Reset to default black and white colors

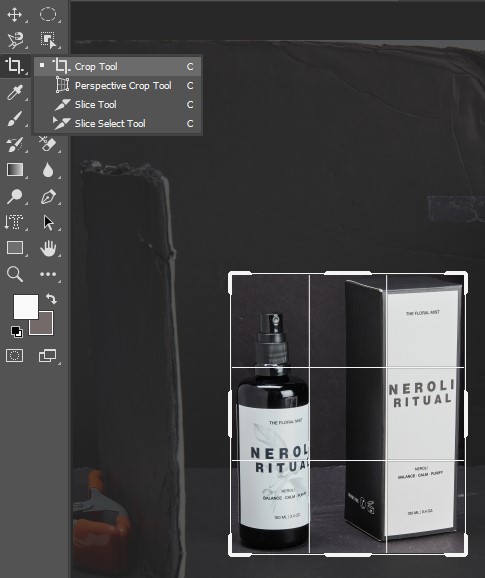[x=17, y=332]
